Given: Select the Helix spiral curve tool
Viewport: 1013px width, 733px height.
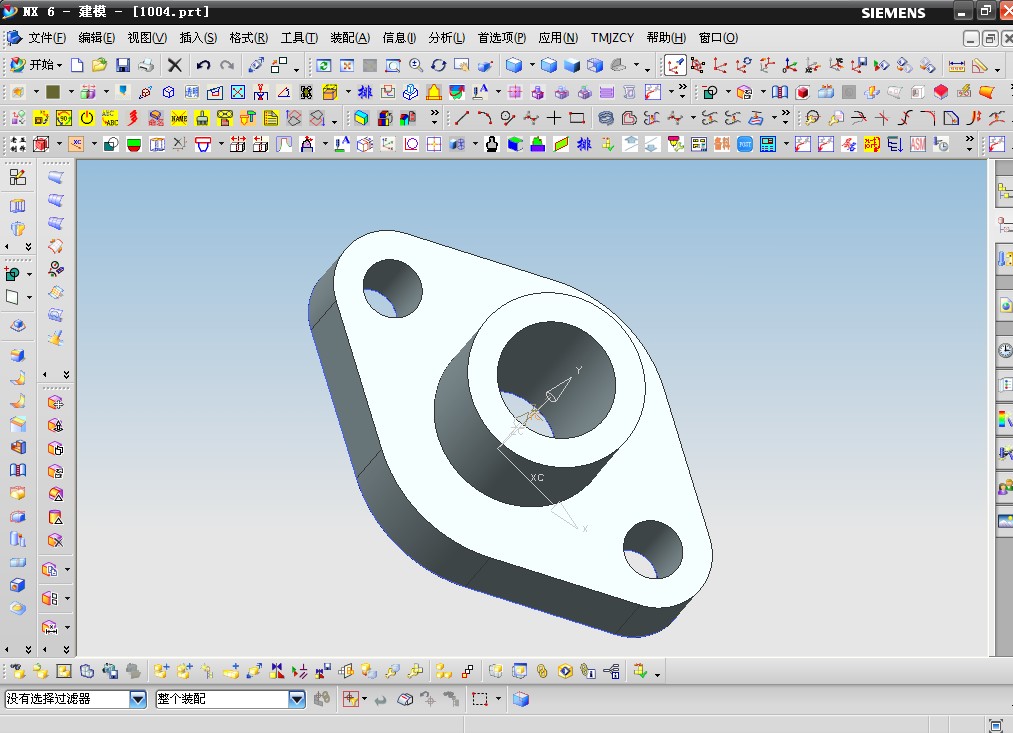Looking at the screenshot, I should (605, 118).
